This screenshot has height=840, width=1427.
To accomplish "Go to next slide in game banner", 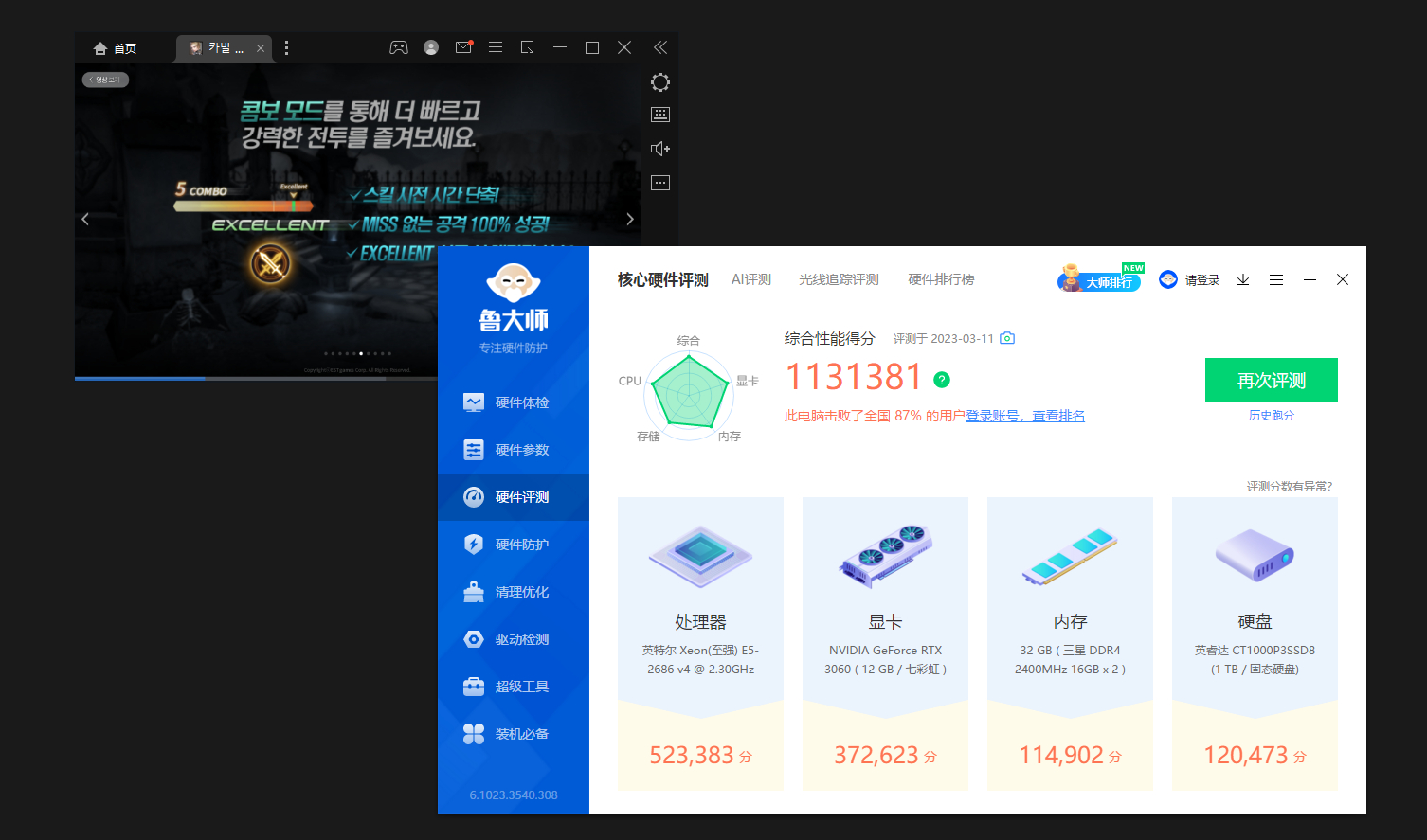I will tap(630, 219).
